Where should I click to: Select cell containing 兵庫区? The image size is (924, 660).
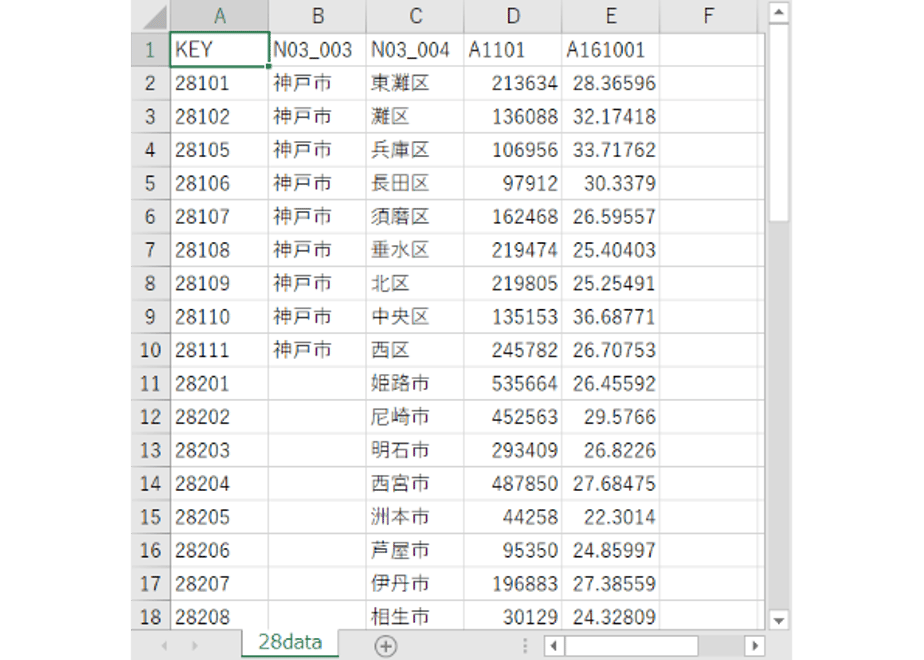tap(415, 150)
